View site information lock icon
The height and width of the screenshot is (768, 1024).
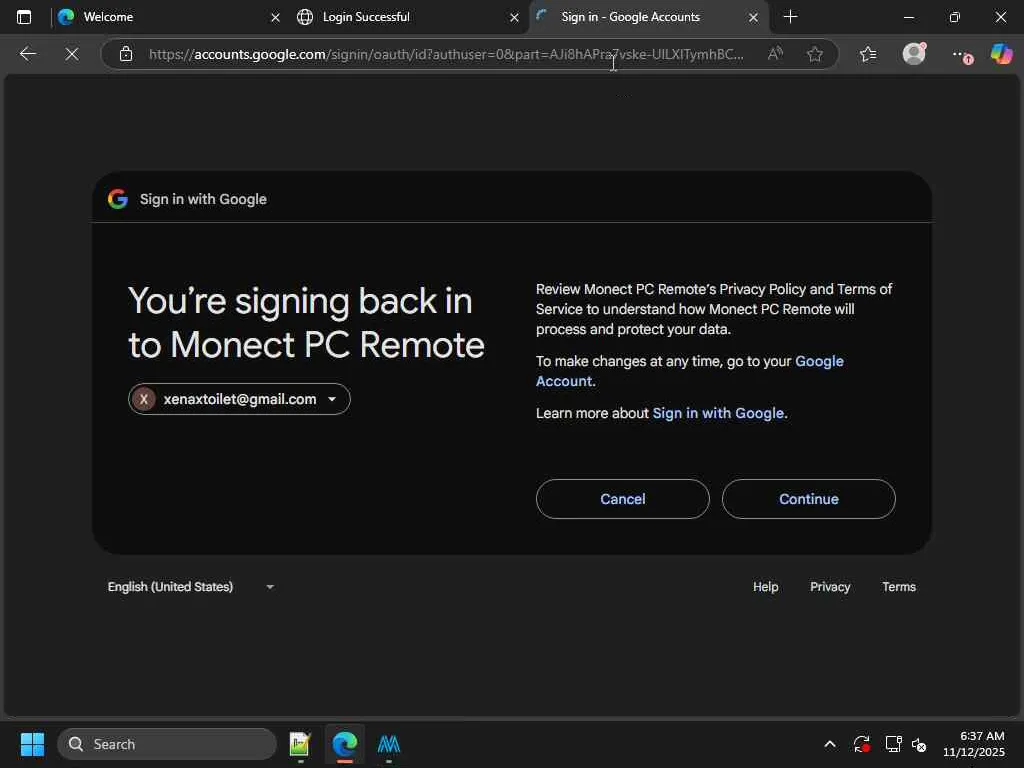(126, 54)
